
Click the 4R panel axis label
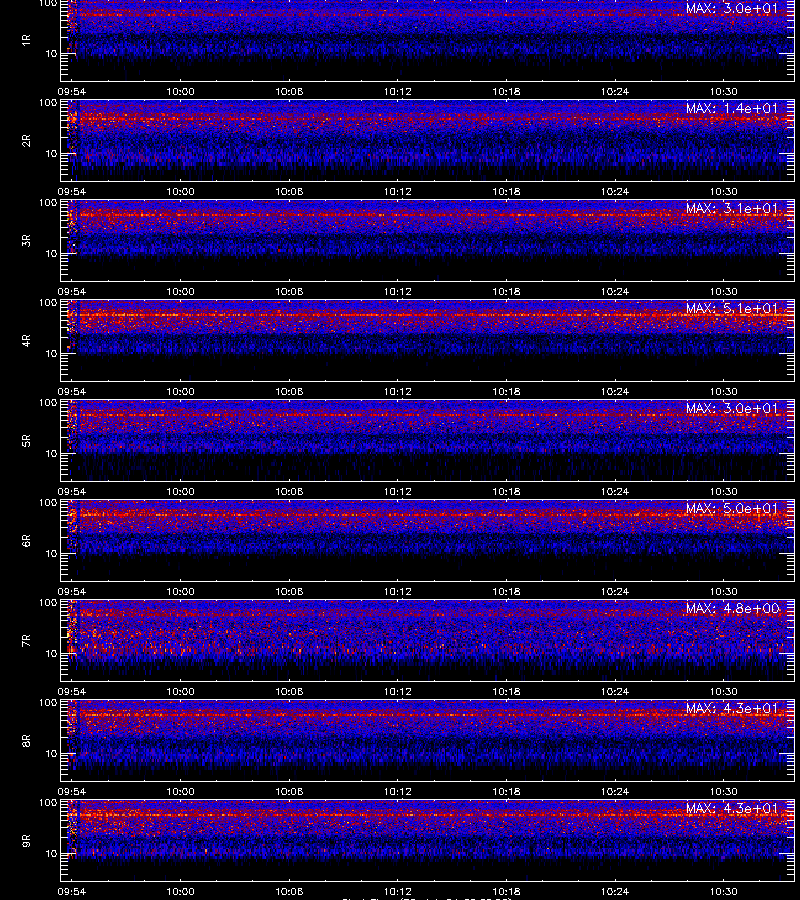pos(26,340)
